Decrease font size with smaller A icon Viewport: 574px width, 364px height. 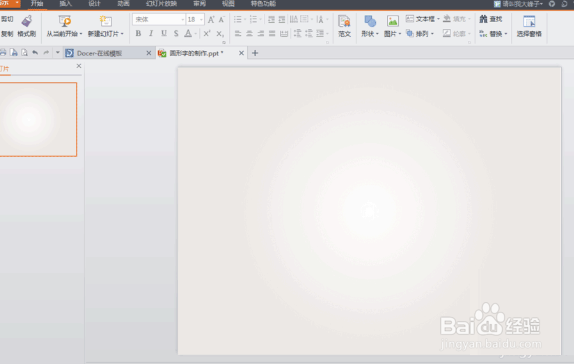221,19
